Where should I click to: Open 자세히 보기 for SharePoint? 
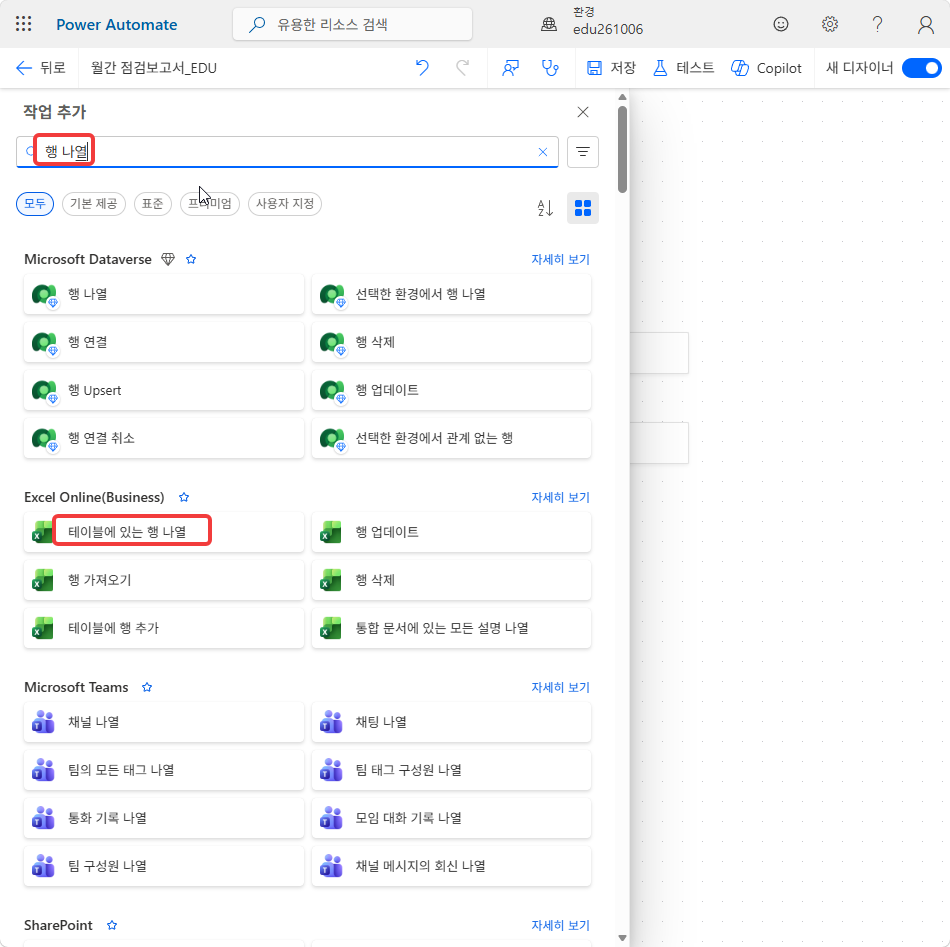560,926
